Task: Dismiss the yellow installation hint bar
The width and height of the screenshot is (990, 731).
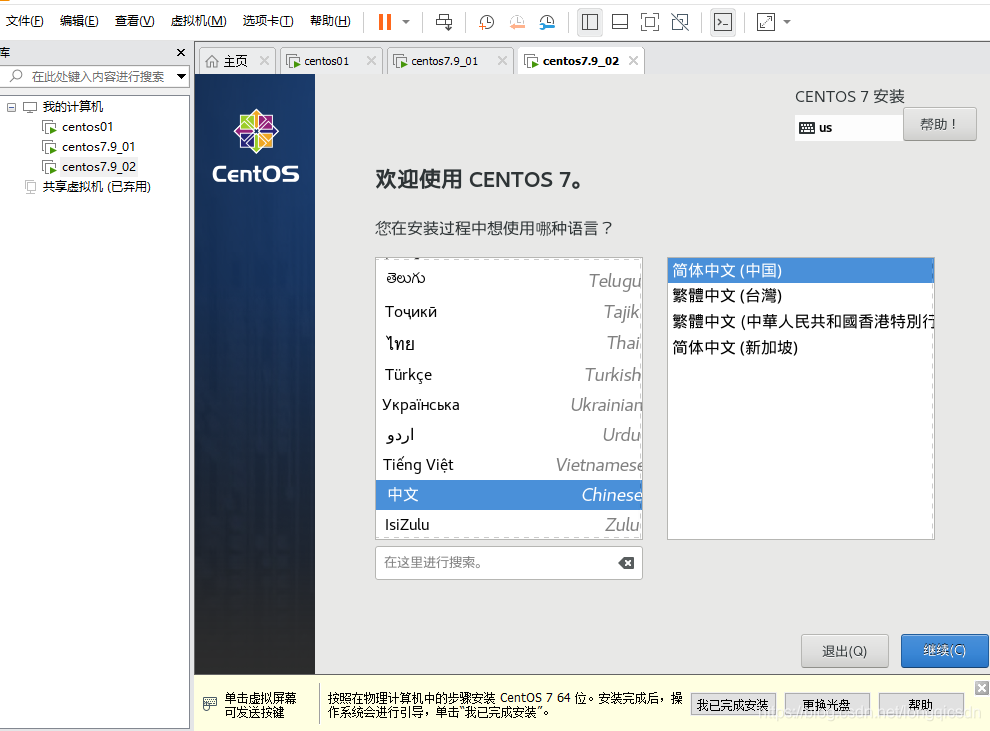Action: [x=982, y=688]
